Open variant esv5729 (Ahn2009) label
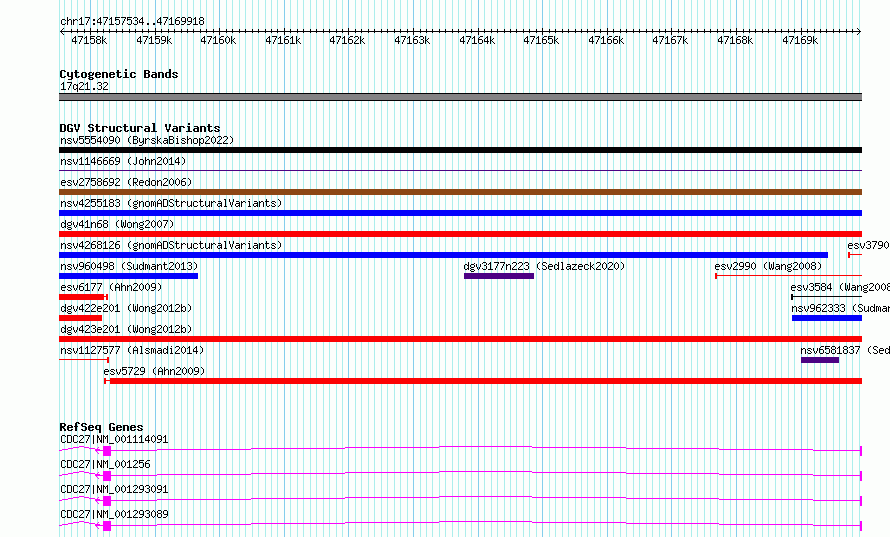 (154, 371)
